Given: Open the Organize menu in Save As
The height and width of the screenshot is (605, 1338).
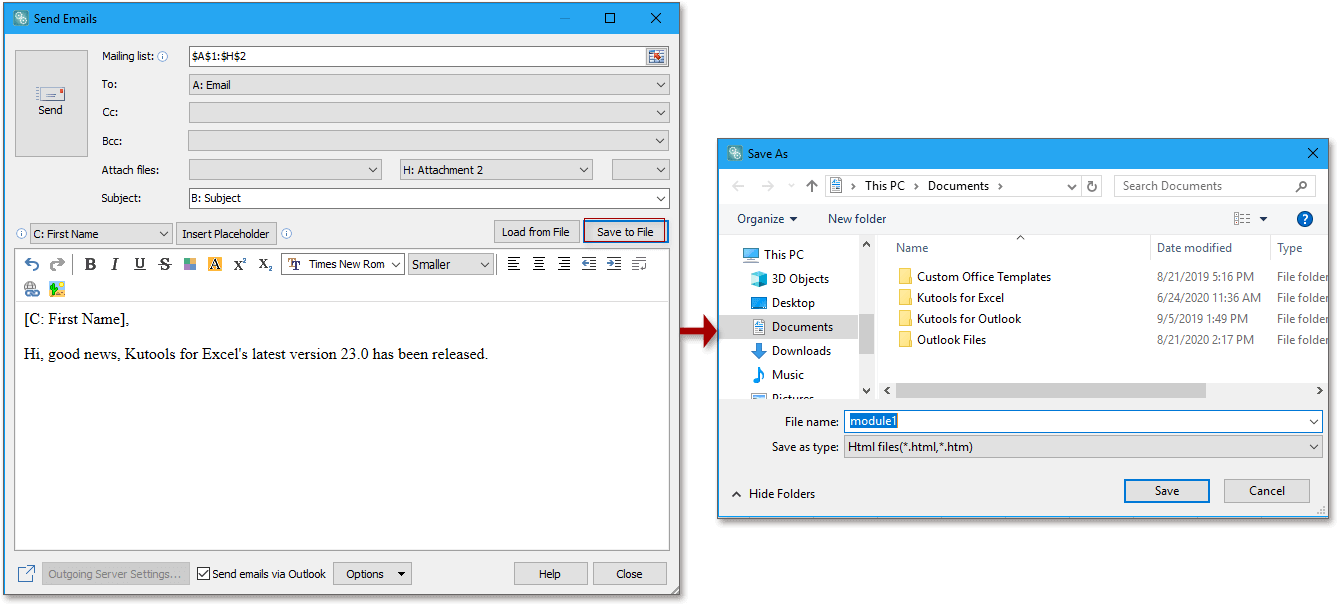Looking at the screenshot, I should 765,218.
